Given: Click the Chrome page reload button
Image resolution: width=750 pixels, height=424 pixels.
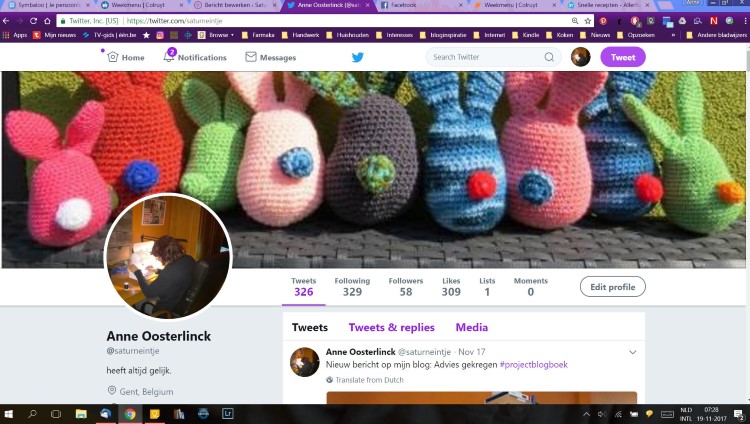Looking at the screenshot, I should coord(33,20).
